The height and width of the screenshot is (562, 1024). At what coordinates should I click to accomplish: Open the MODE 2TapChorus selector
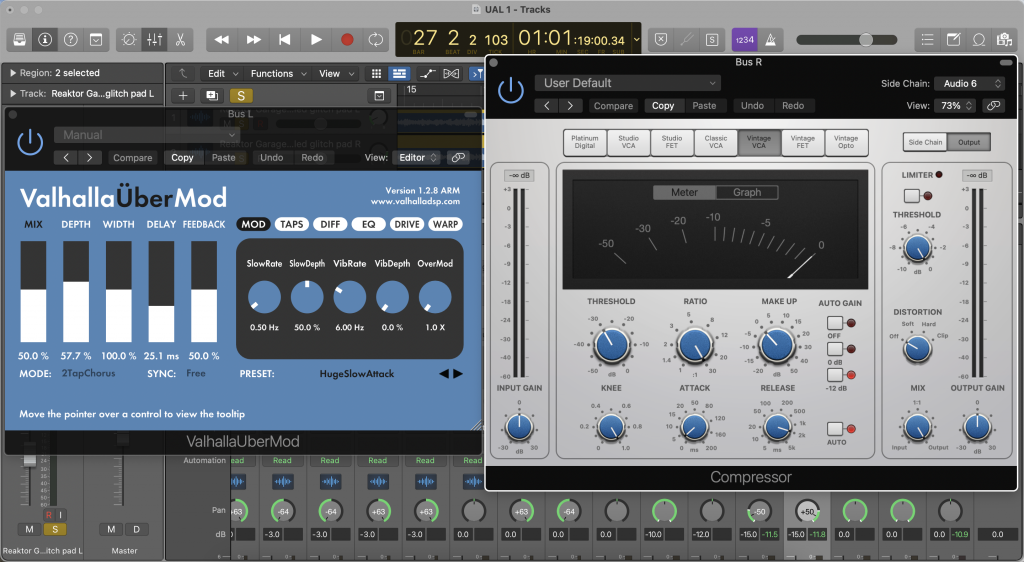(88, 373)
